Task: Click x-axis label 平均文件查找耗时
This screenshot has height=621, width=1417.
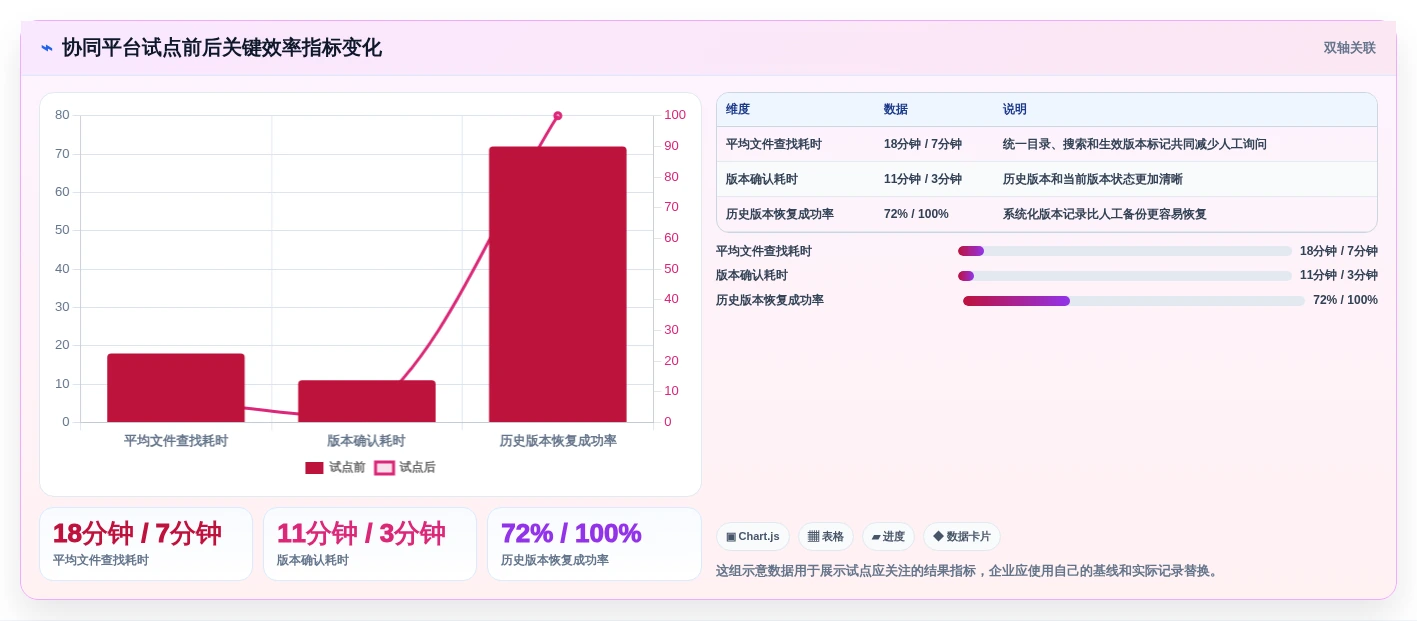Action: tap(176, 441)
